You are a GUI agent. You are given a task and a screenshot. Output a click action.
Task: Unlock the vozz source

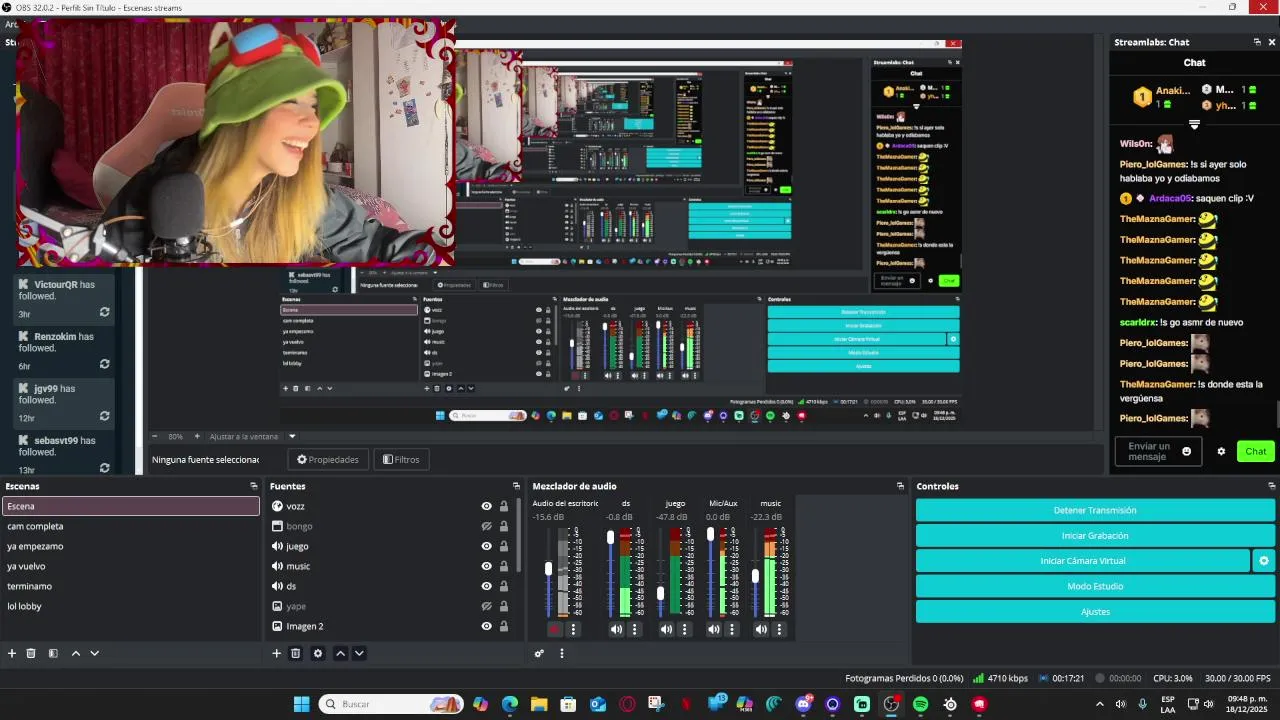tap(504, 506)
